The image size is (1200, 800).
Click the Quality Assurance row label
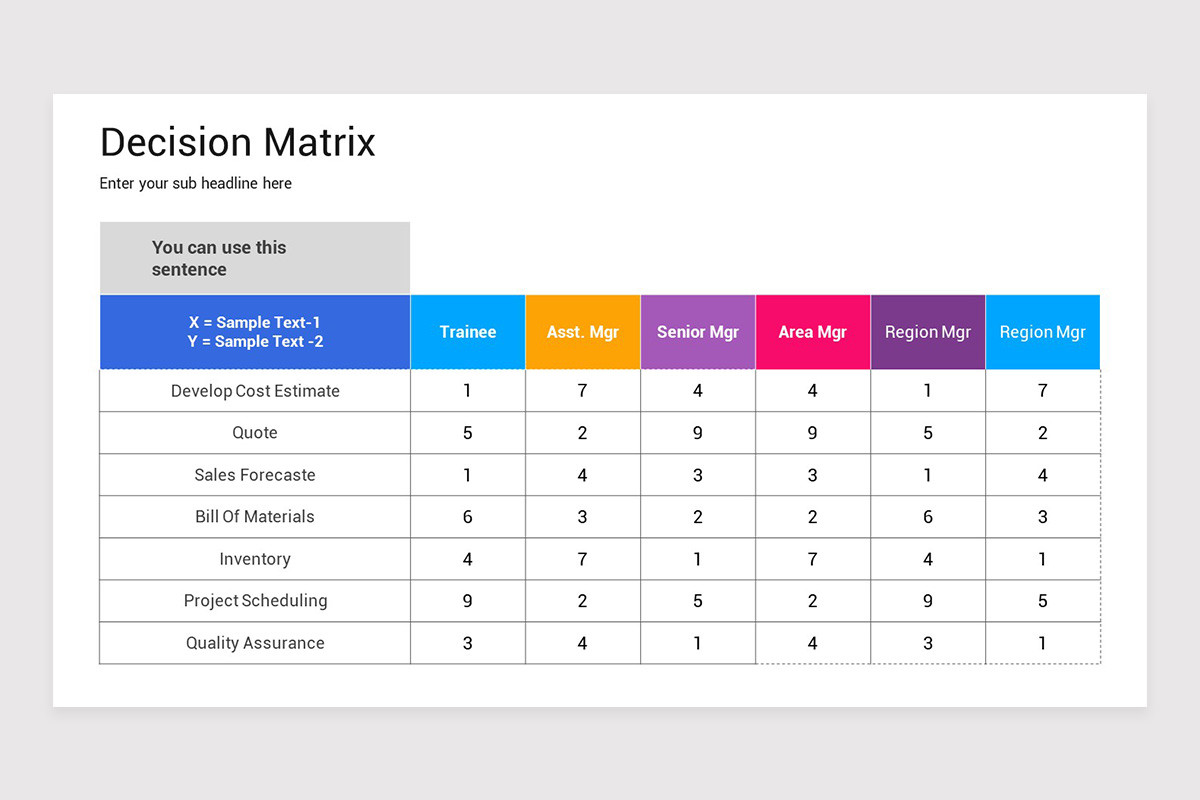[255, 643]
